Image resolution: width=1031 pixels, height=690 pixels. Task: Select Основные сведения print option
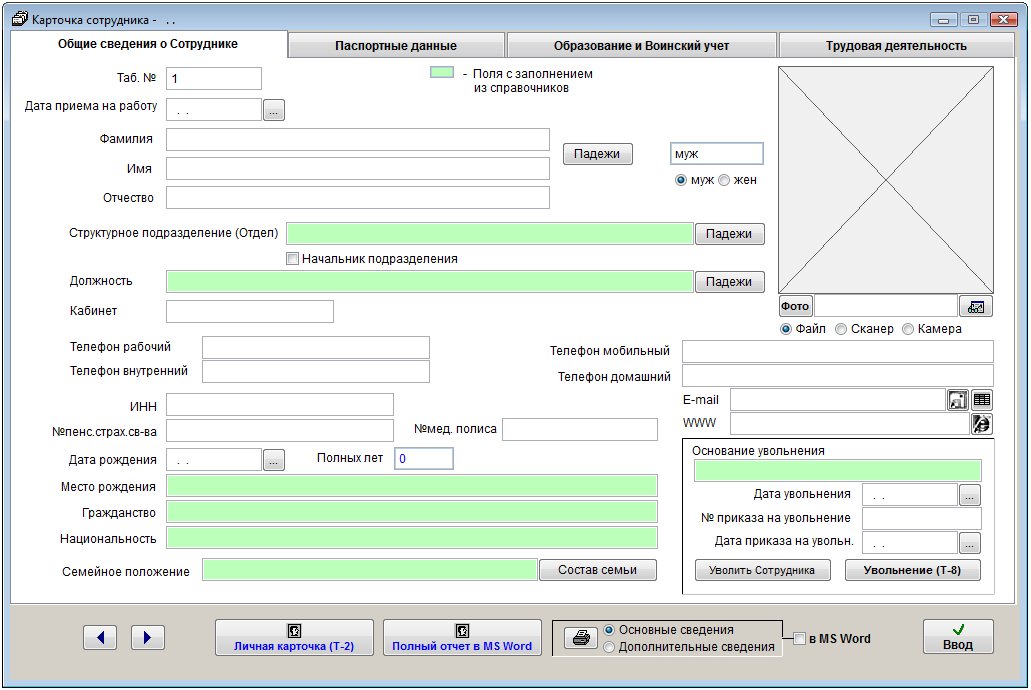tap(609, 630)
